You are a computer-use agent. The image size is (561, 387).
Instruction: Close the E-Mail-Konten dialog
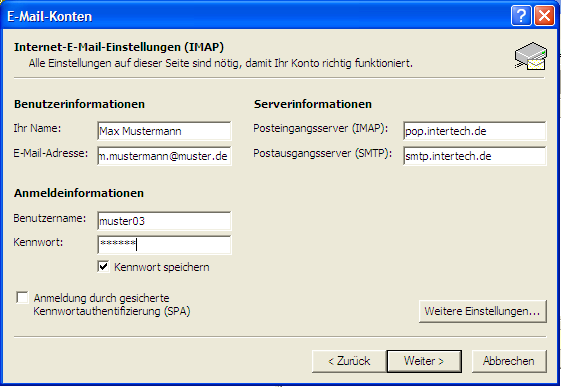(544, 16)
